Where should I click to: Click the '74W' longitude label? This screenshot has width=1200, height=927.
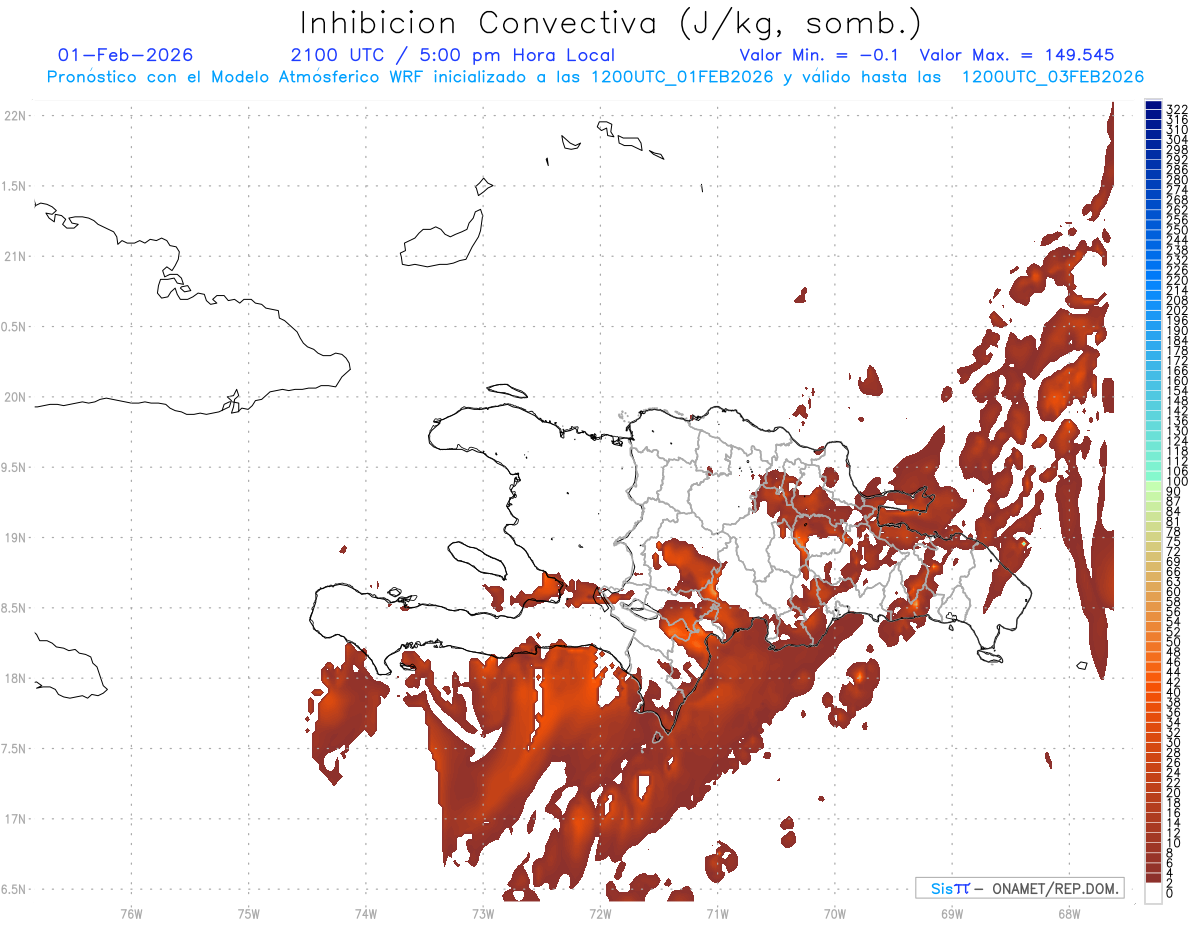(x=365, y=912)
